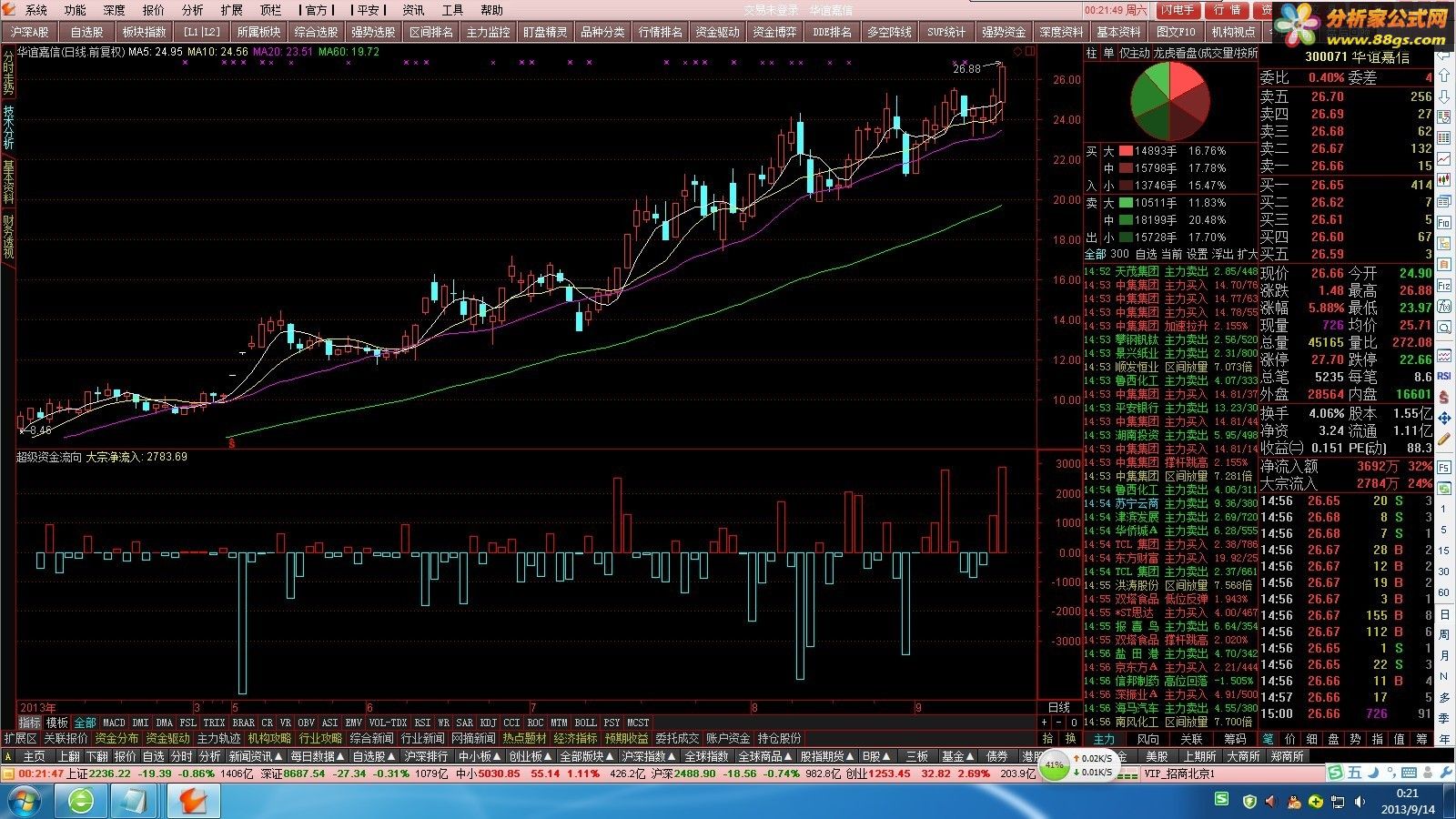Click the F12 trading icon in sidebar
This screenshot has height=819, width=1456.
(x=1444, y=285)
